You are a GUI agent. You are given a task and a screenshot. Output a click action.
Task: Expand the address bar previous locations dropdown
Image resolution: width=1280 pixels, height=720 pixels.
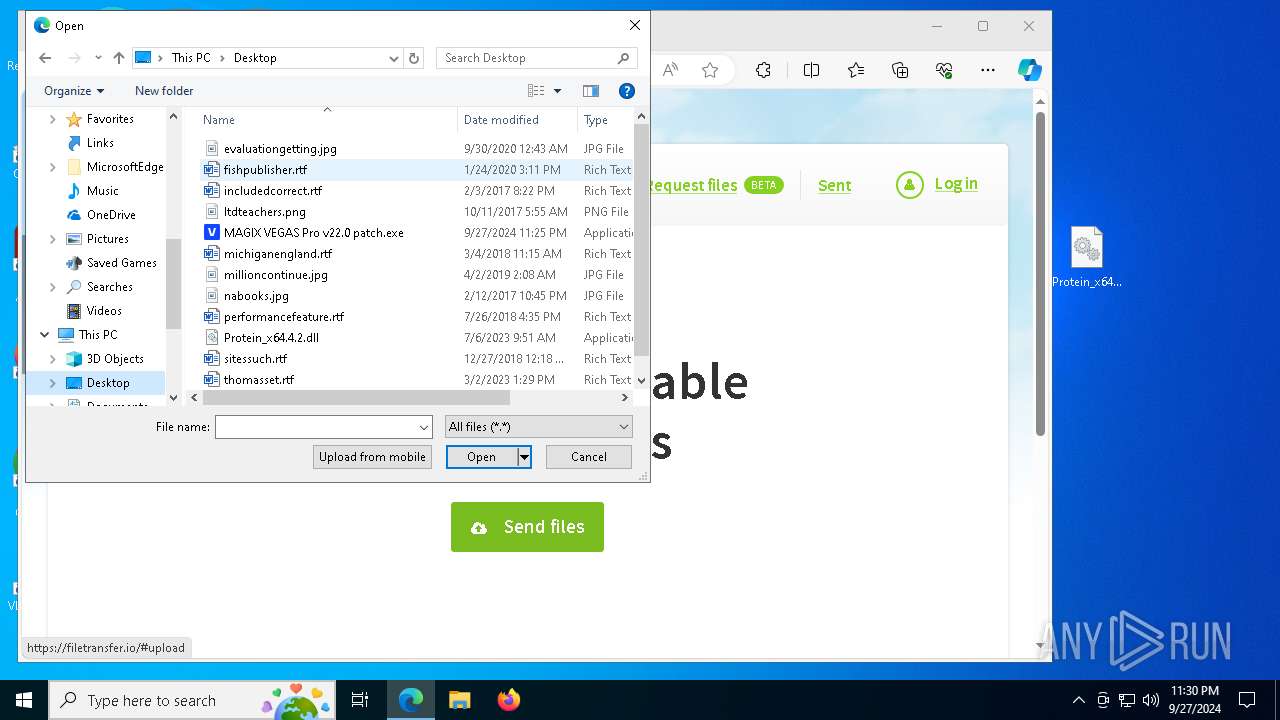394,58
